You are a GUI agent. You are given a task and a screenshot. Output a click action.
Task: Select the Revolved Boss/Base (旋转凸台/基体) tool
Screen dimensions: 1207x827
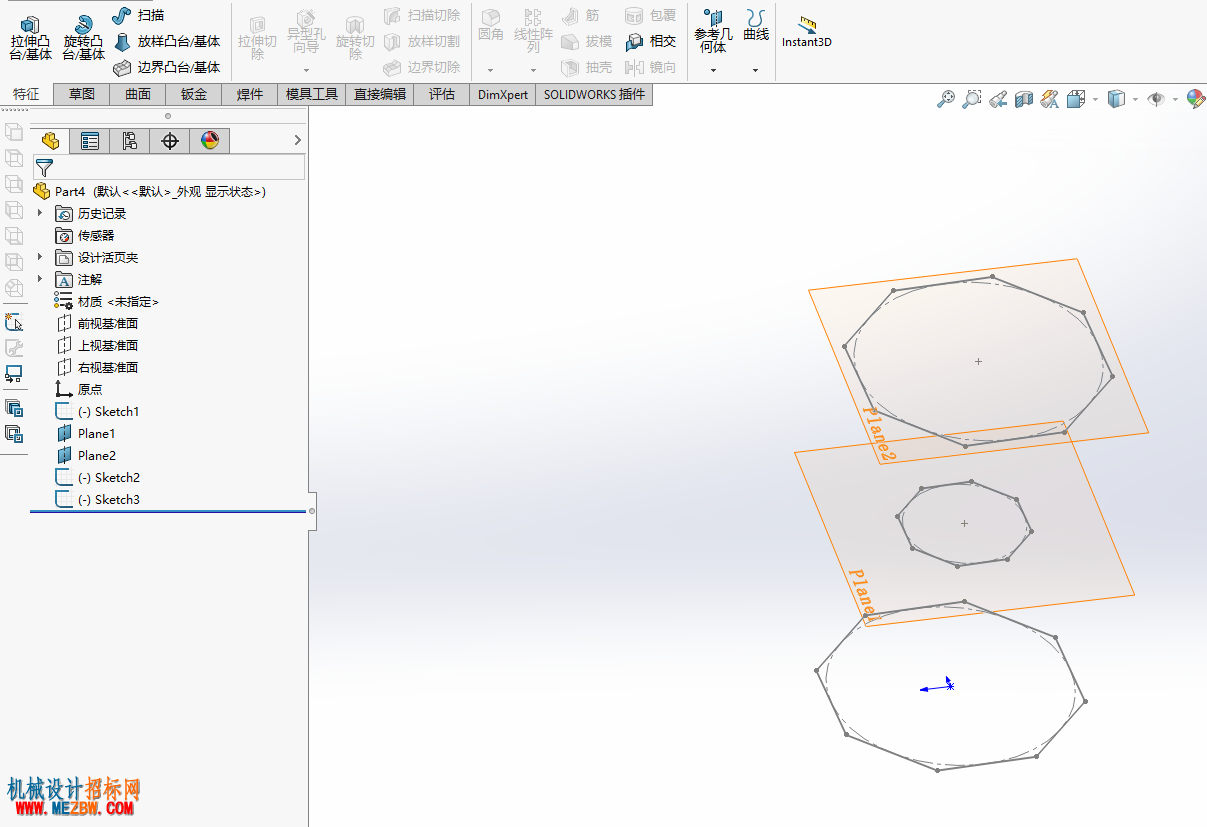point(83,37)
